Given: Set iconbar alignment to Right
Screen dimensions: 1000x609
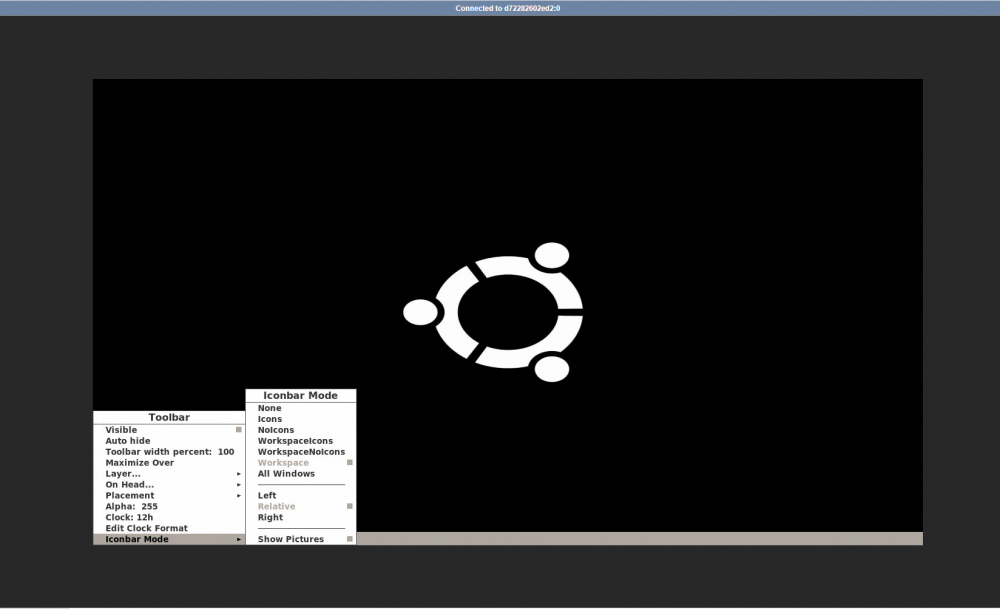Looking at the screenshot, I should (x=300, y=517).
